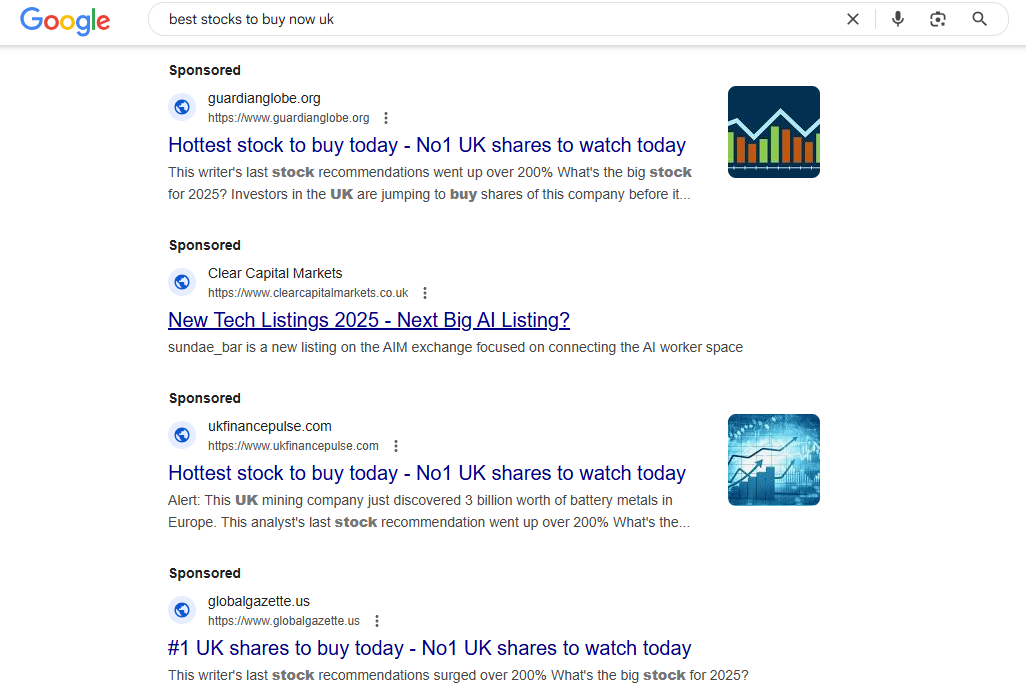Viewport: 1026px width, 697px height.
Task: Click the globe favicon beside ukfinancepulse.com
Action: pyautogui.click(x=182, y=435)
